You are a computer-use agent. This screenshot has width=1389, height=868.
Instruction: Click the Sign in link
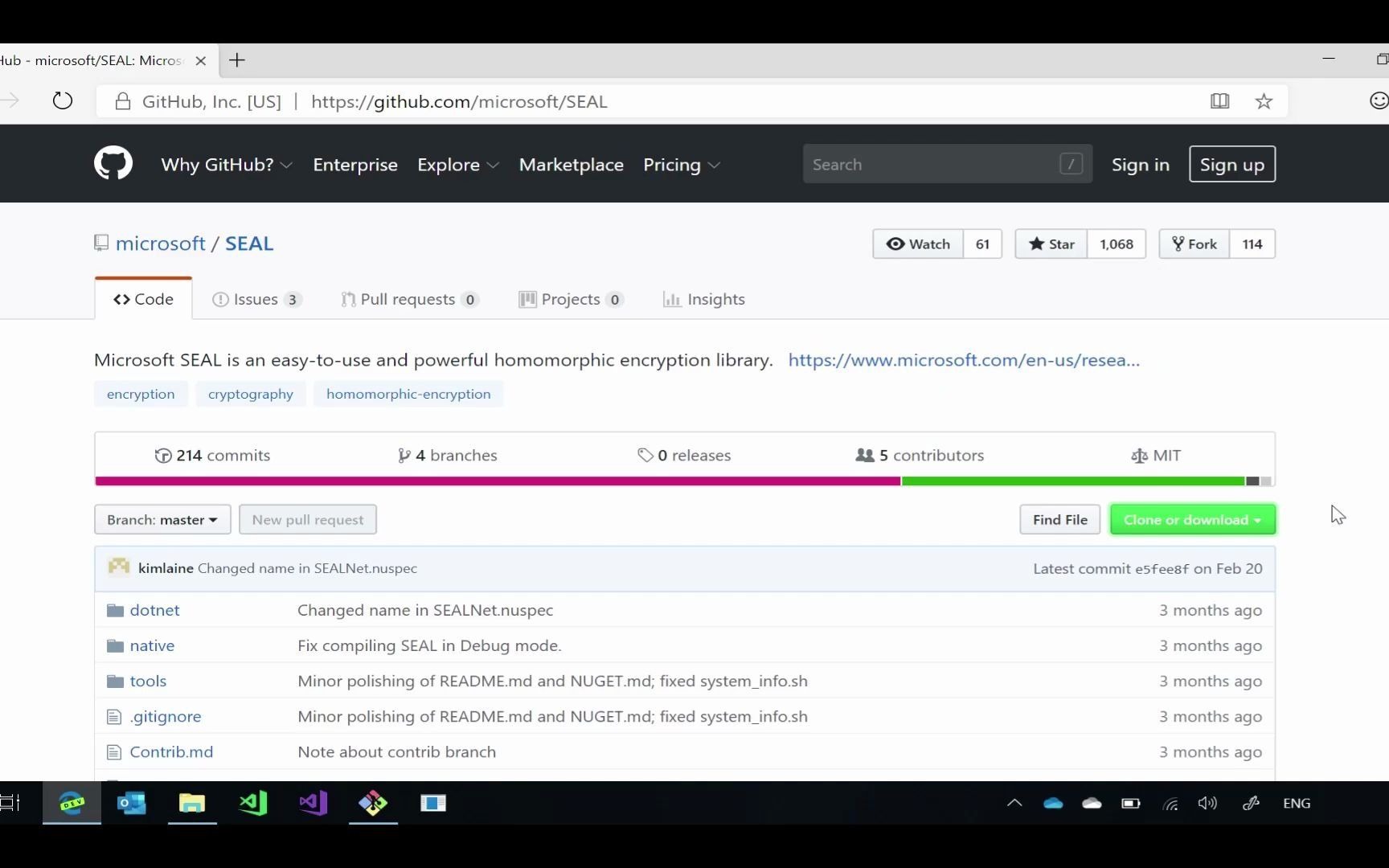click(x=1140, y=165)
